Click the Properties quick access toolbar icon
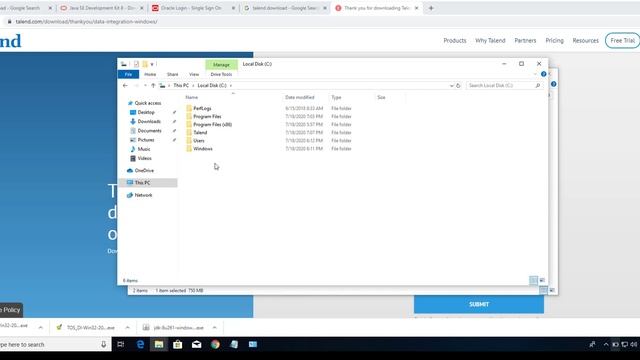 coord(136,64)
